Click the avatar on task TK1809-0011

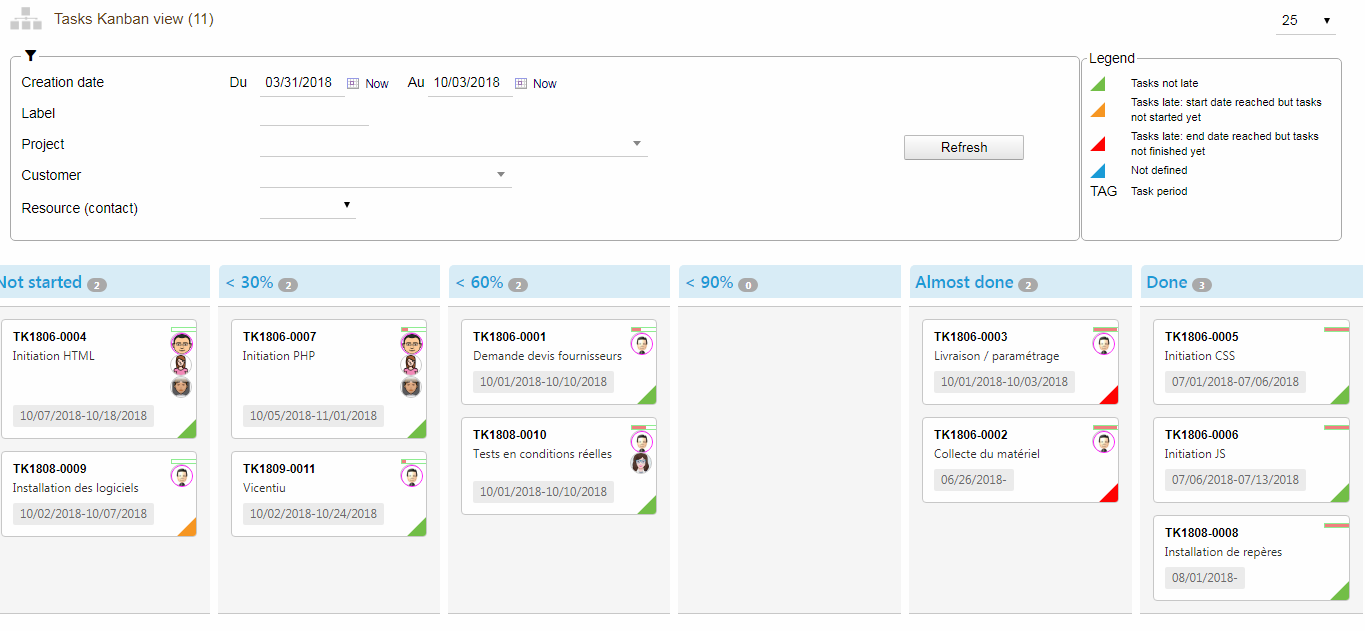pyautogui.click(x=411, y=476)
